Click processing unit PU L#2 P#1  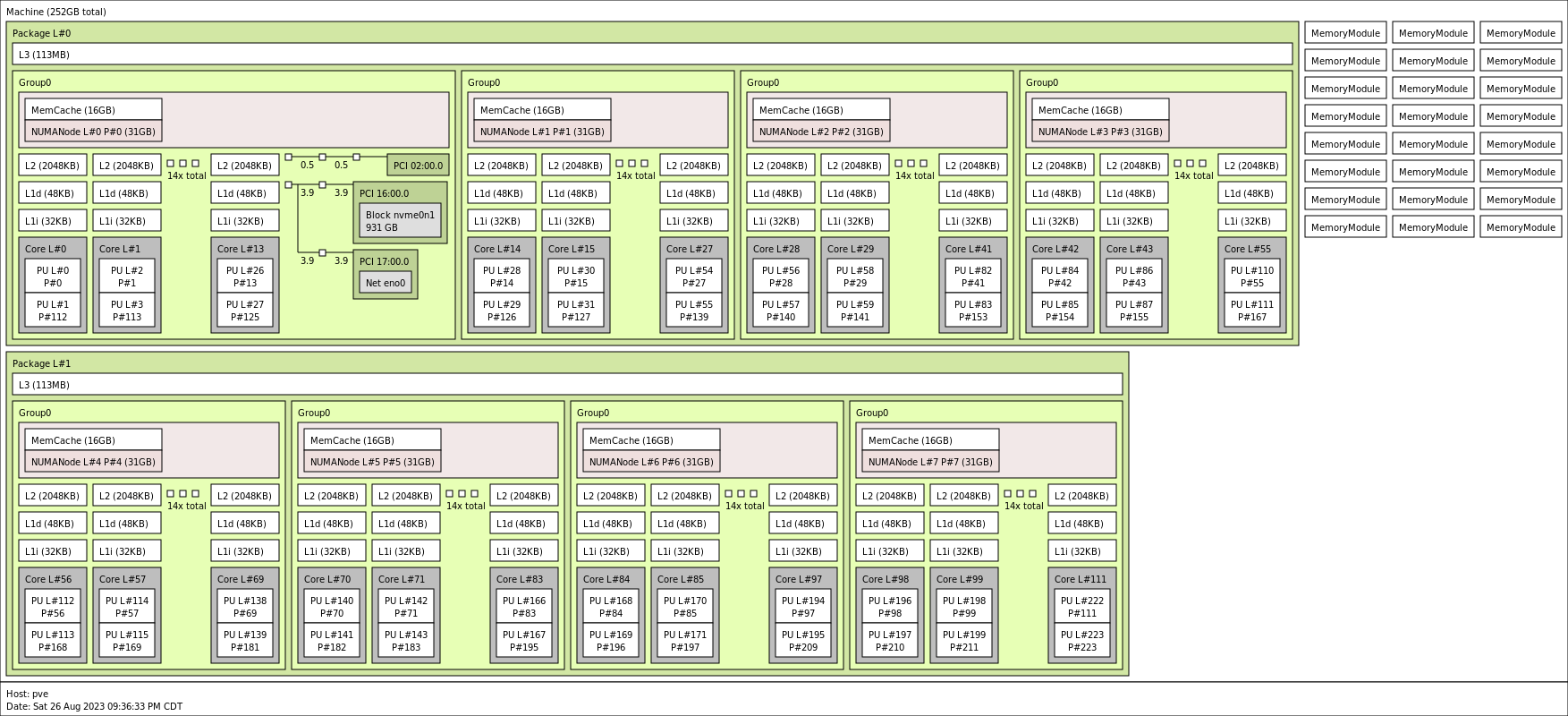pyautogui.click(x=127, y=277)
